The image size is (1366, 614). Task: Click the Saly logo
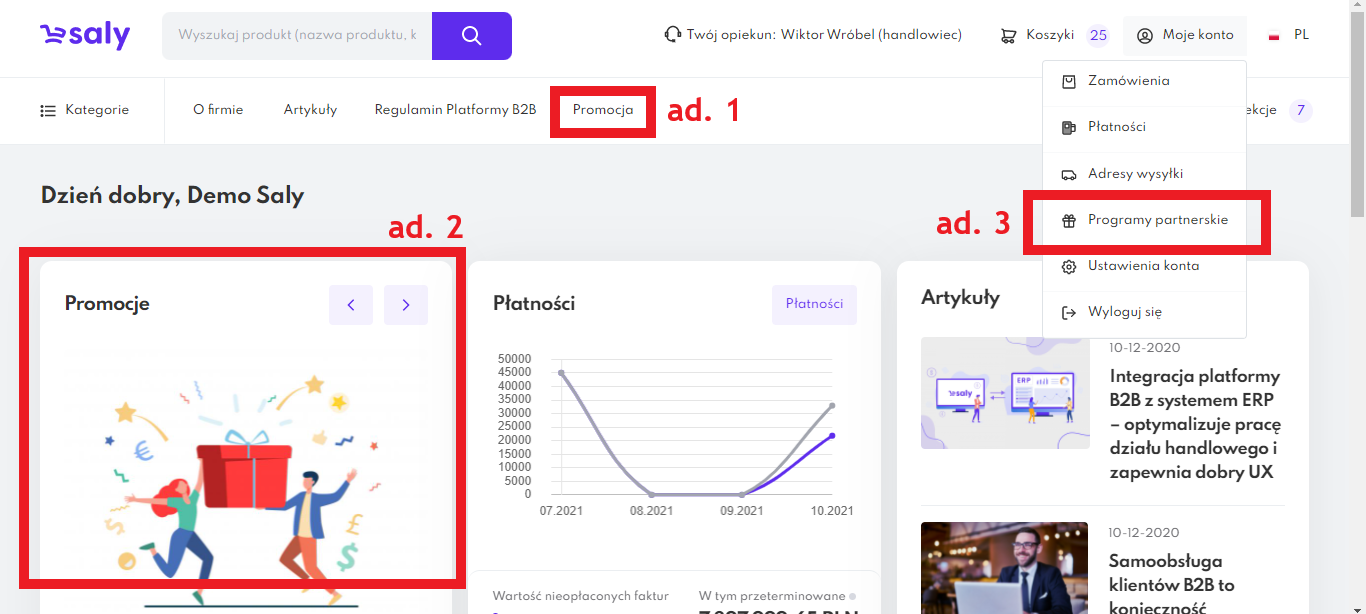point(85,36)
